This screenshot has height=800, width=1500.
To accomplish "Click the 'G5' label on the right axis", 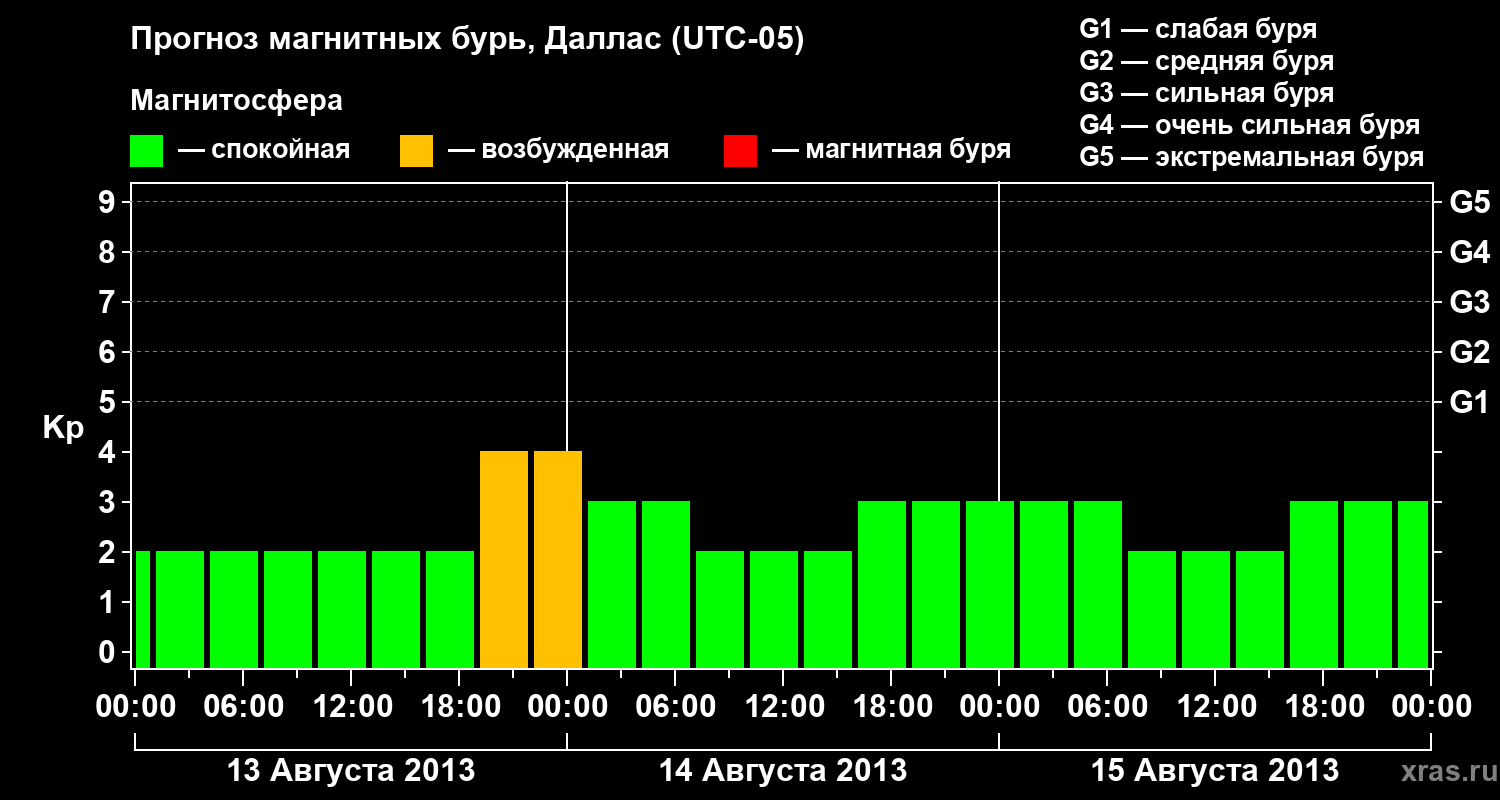I will coord(1469,202).
